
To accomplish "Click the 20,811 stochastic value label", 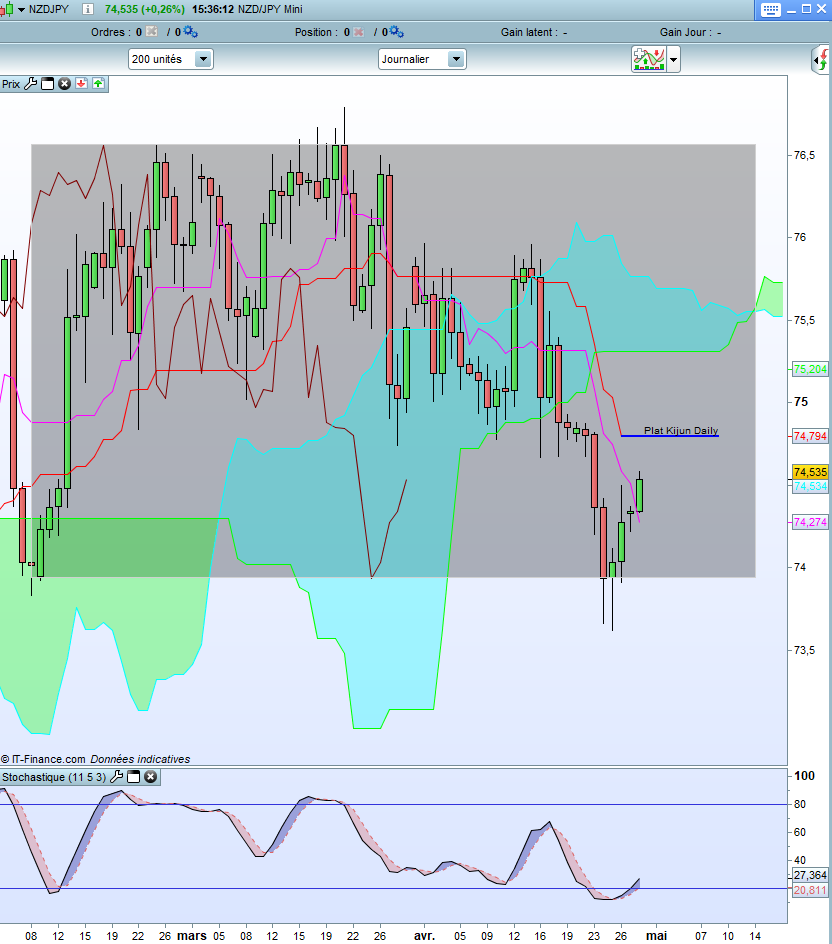I will click(810, 890).
